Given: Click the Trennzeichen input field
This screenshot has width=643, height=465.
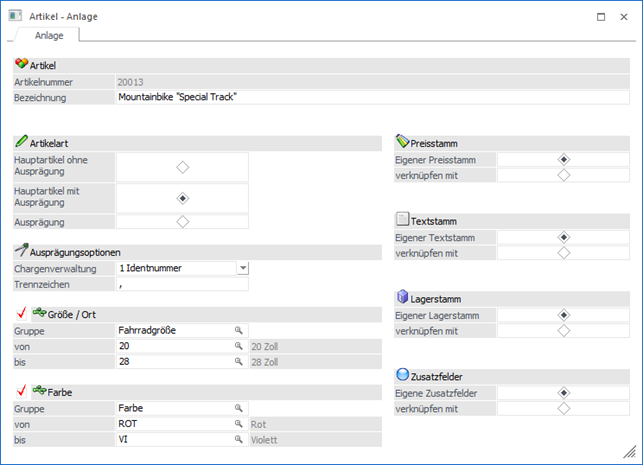Looking at the screenshot, I should click(x=181, y=284).
